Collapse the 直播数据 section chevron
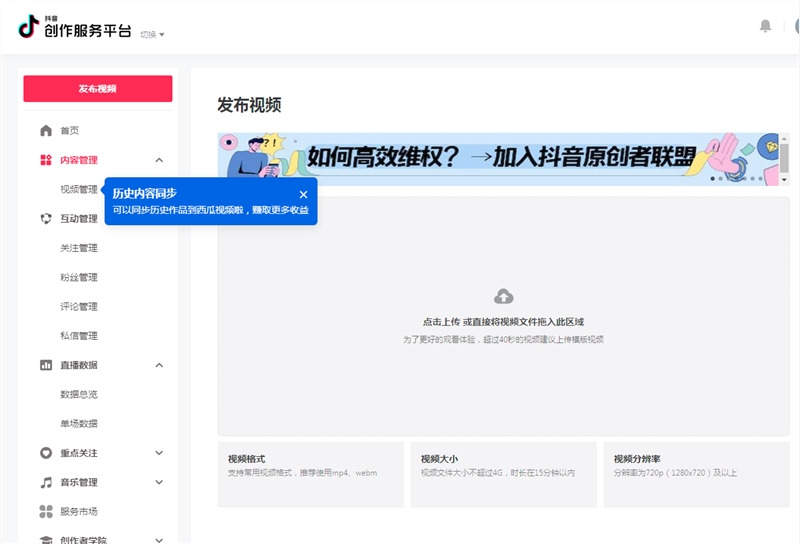Image resolution: width=800 pixels, height=544 pixels. pos(159,365)
